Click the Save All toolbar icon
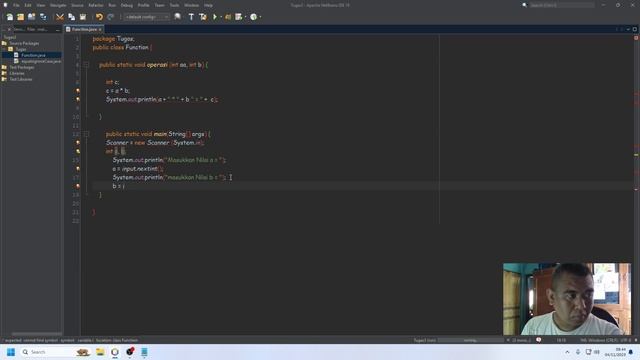 [x=43, y=17]
